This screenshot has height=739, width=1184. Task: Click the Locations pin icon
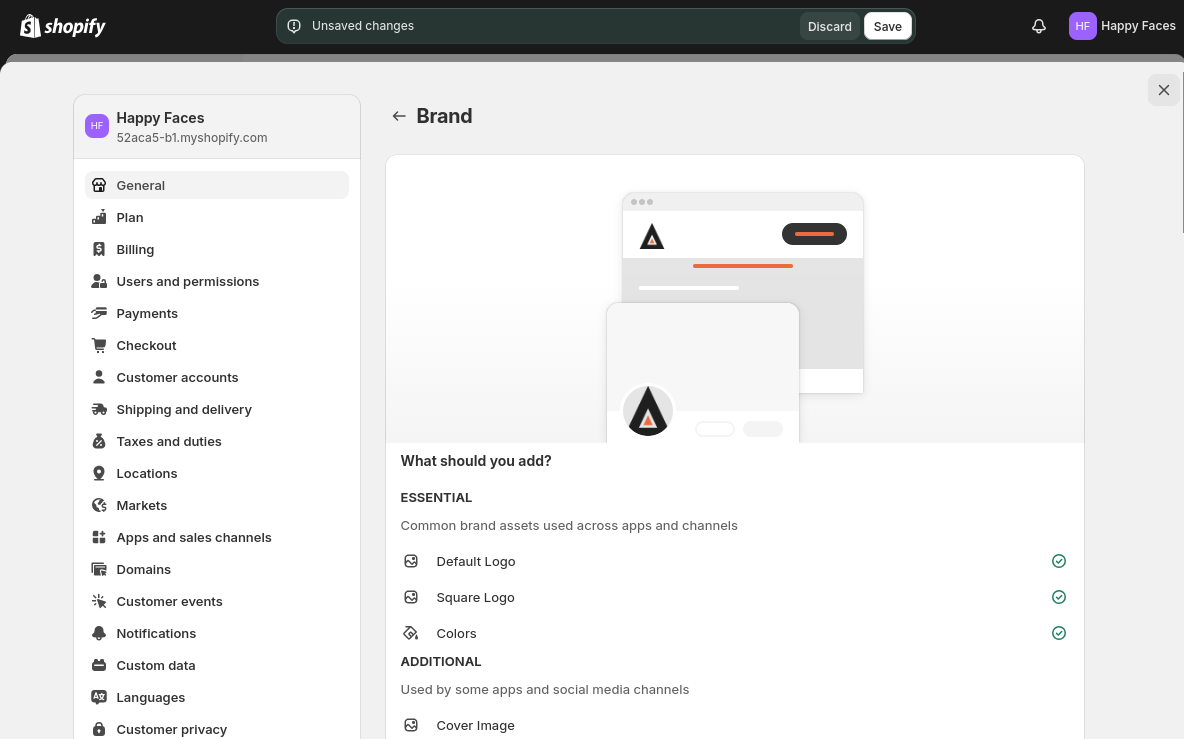(99, 473)
